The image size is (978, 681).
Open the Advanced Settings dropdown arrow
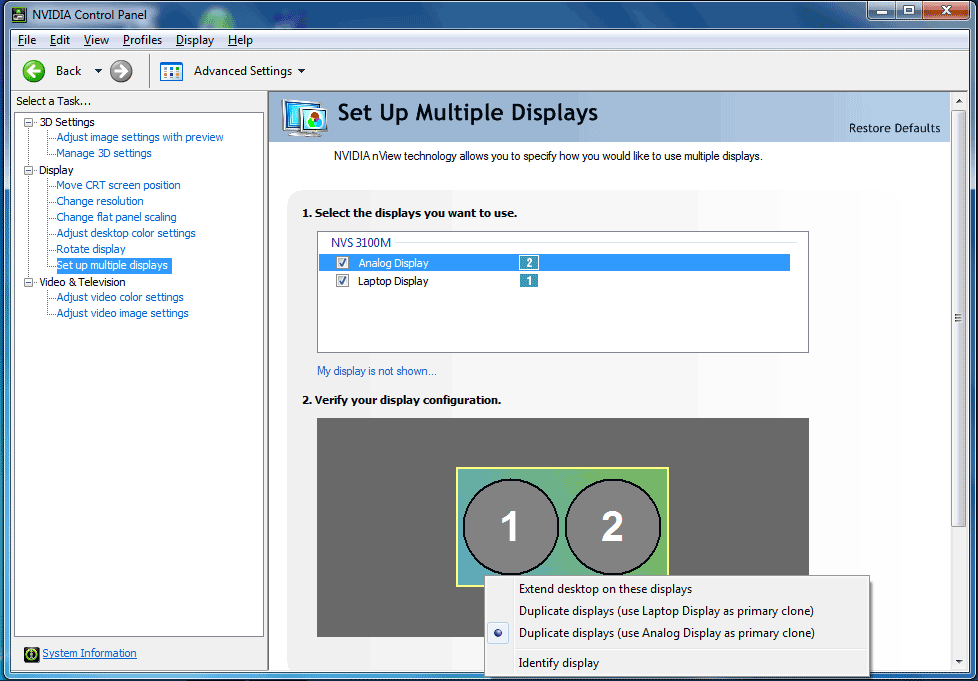[301, 71]
